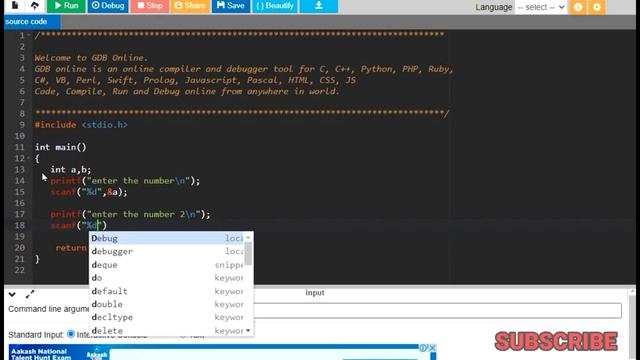This screenshot has width=640, height=360.
Task: Save the source code
Action: click(231, 6)
